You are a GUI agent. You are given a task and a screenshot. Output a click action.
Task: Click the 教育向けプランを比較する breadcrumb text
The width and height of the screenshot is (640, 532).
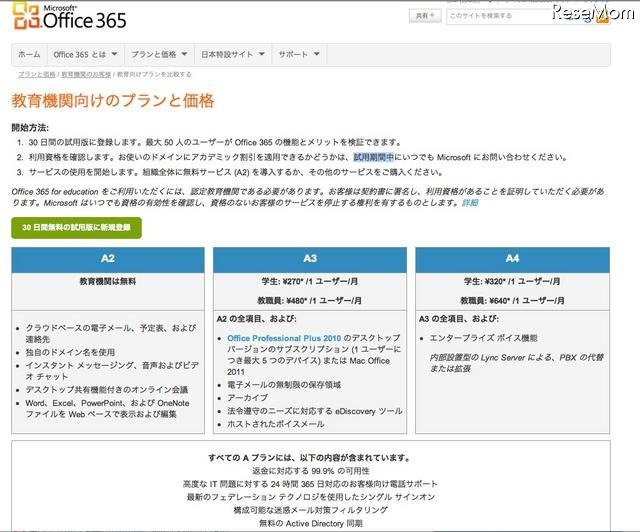tap(154, 74)
